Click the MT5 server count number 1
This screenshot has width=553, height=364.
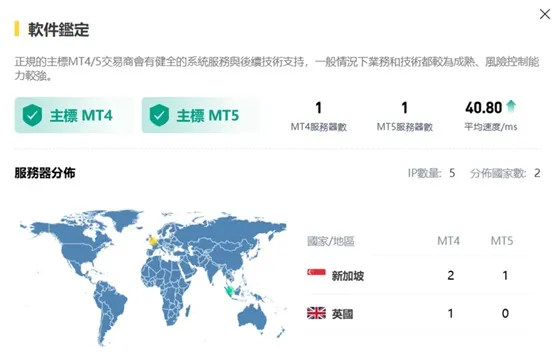click(405, 108)
